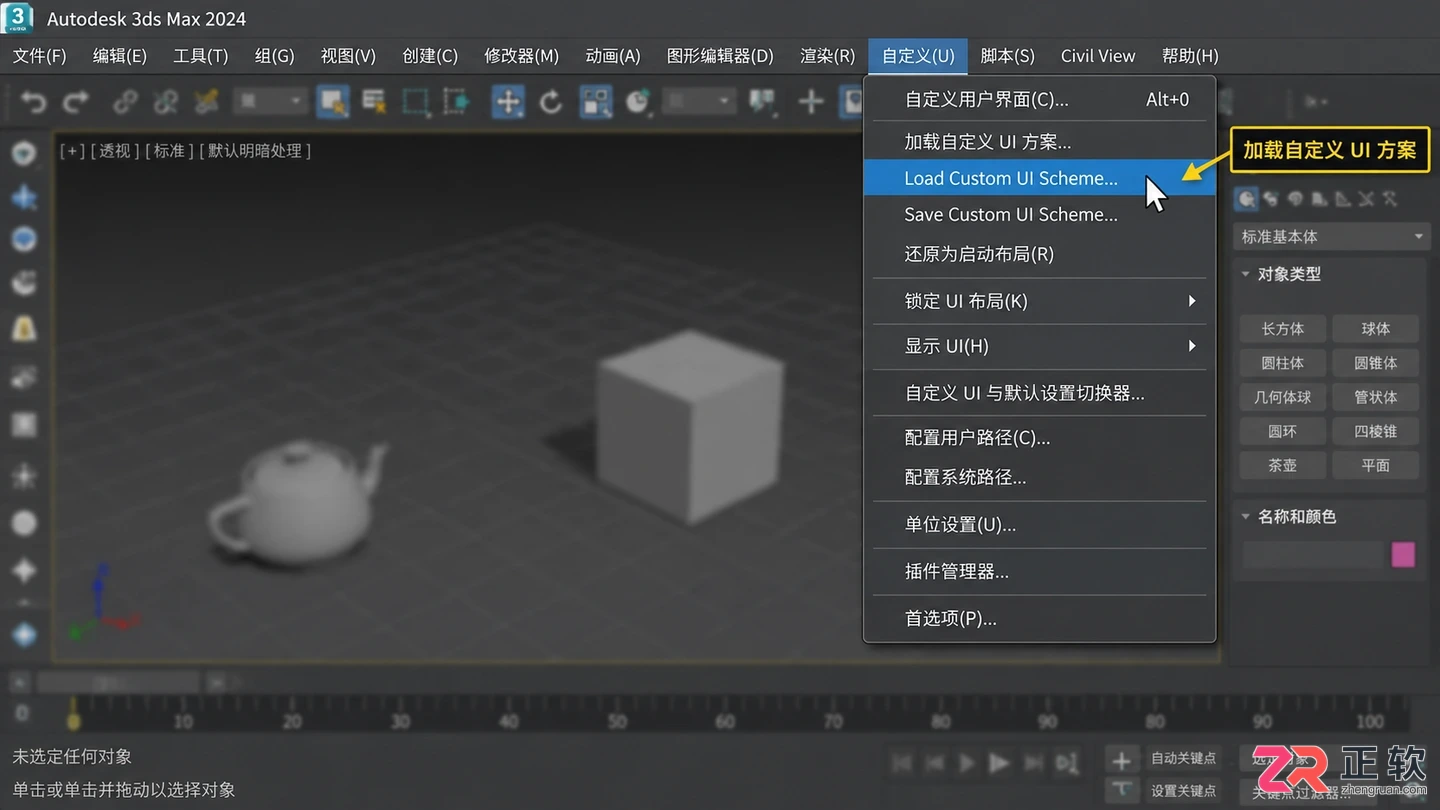Switch command panel category to Systems

[1391, 199]
